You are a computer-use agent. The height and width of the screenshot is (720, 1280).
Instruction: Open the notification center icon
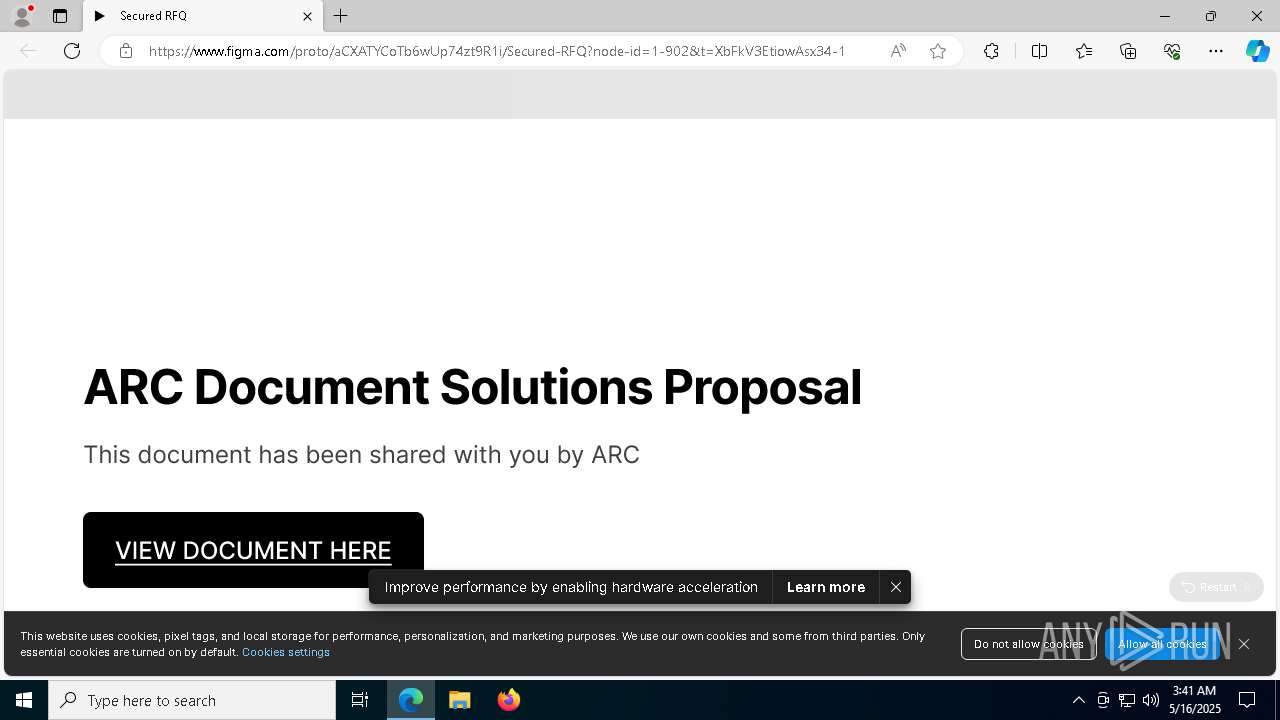point(1247,700)
